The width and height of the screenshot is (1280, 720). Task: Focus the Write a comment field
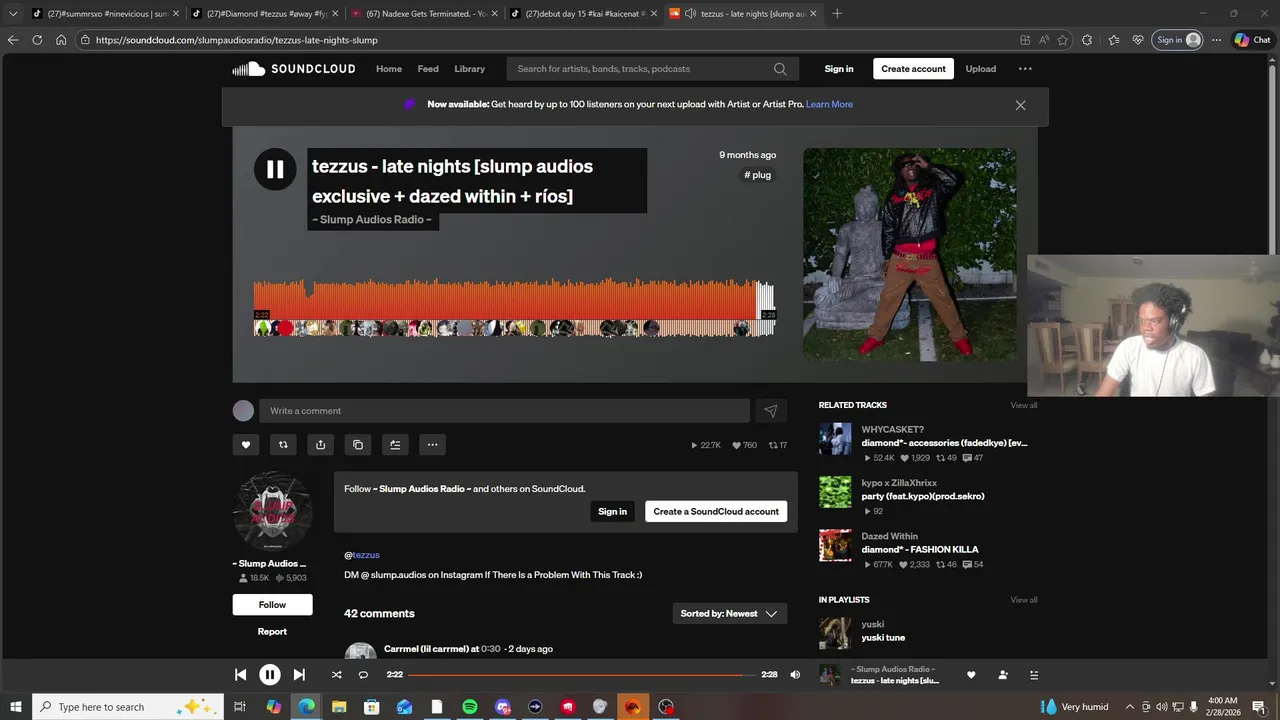point(504,411)
